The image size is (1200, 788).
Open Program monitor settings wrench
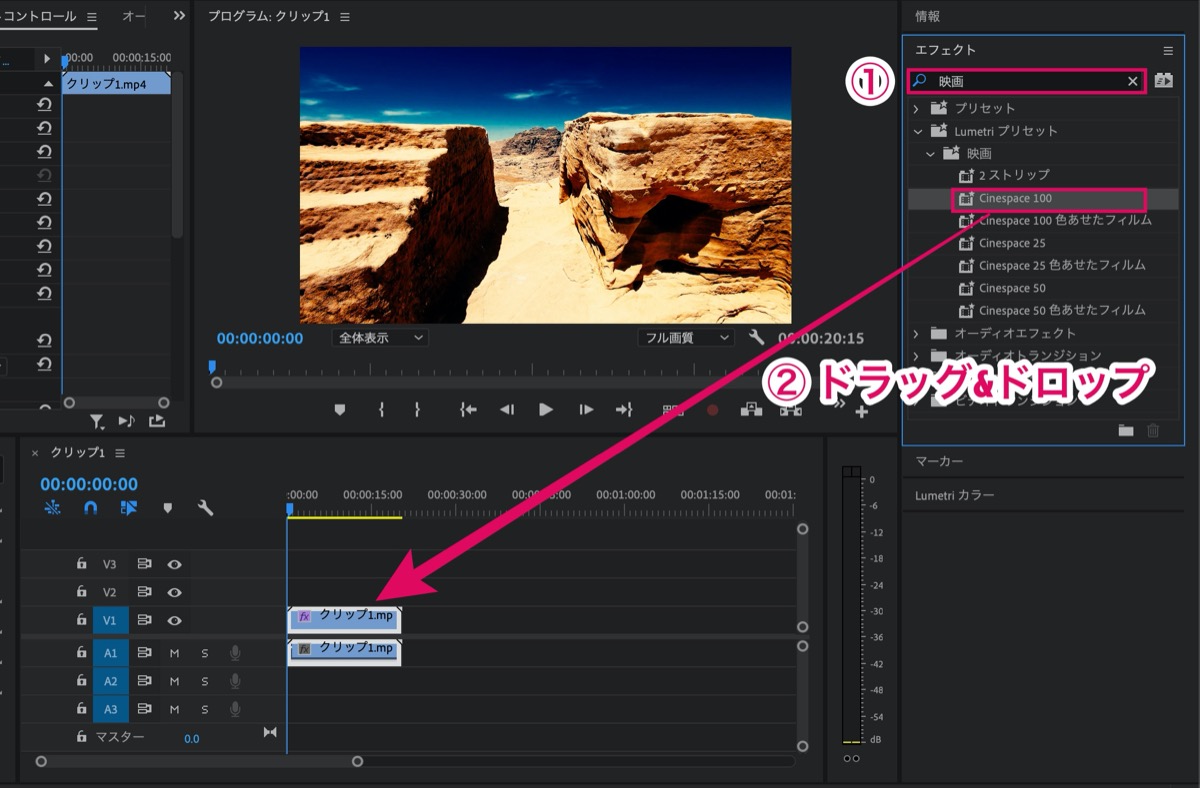click(x=756, y=338)
